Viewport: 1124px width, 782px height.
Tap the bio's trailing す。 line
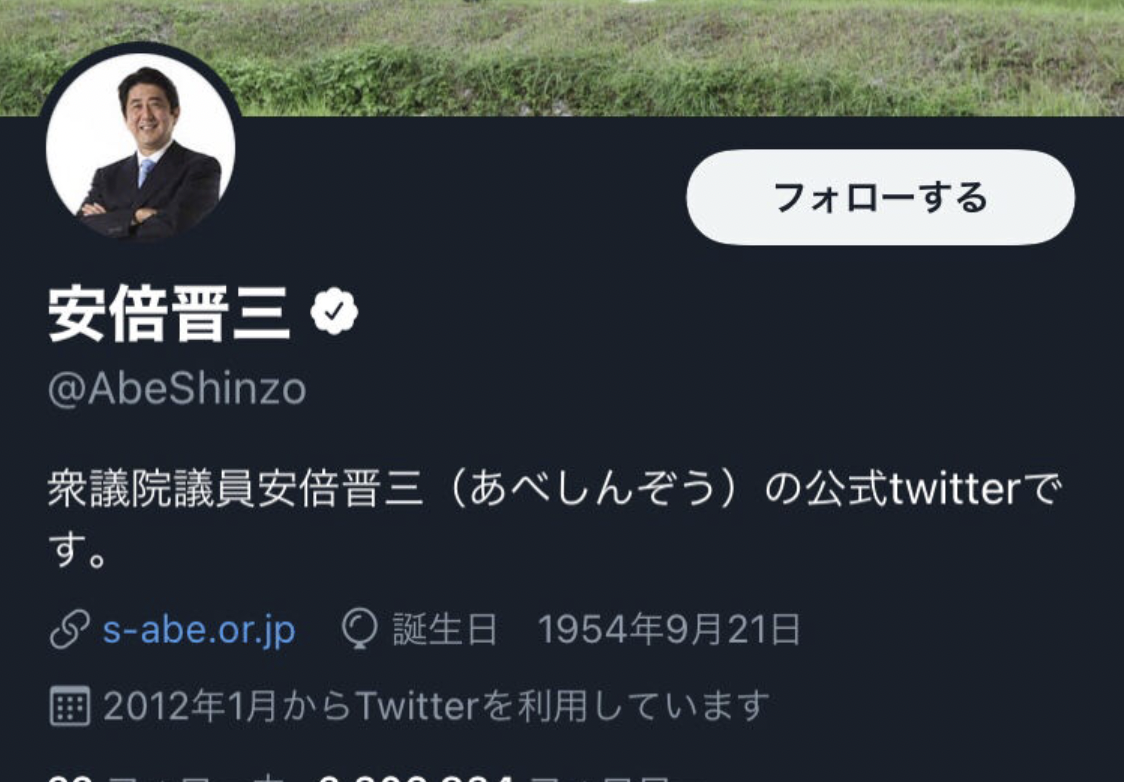pyautogui.click(x=77, y=550)
